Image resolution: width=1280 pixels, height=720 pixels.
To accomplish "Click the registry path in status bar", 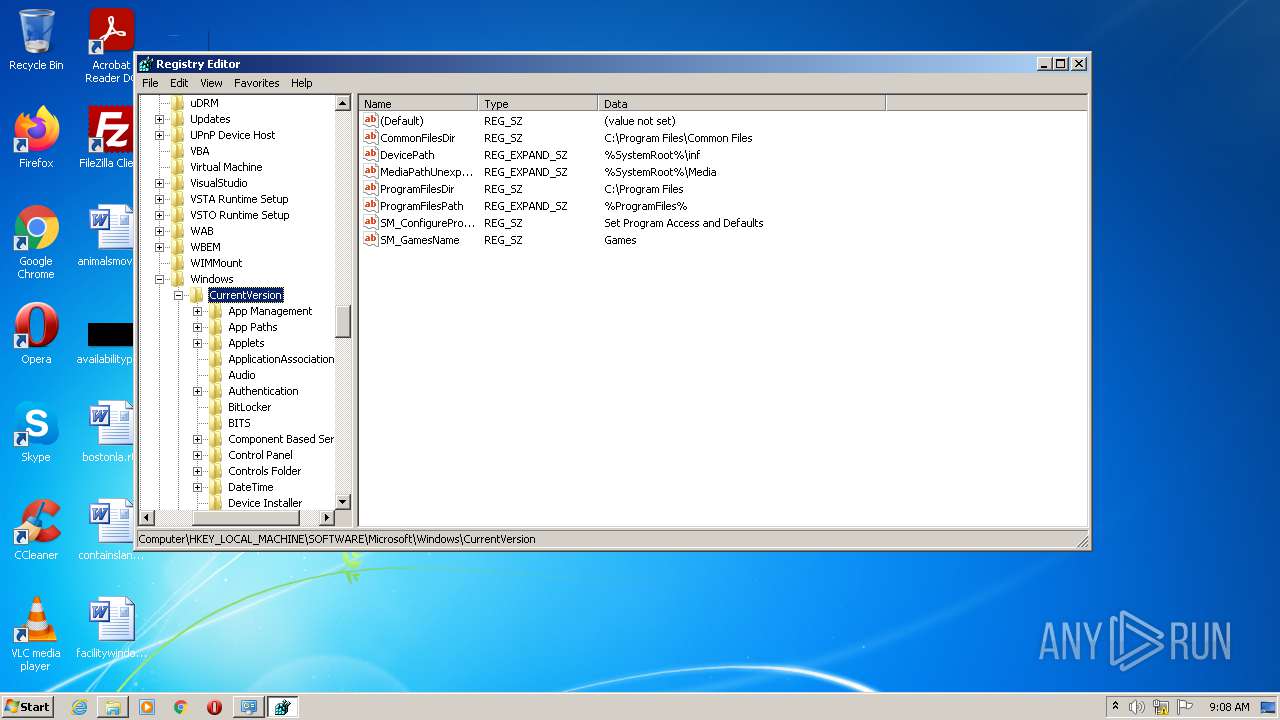I will tap(337, 539).
